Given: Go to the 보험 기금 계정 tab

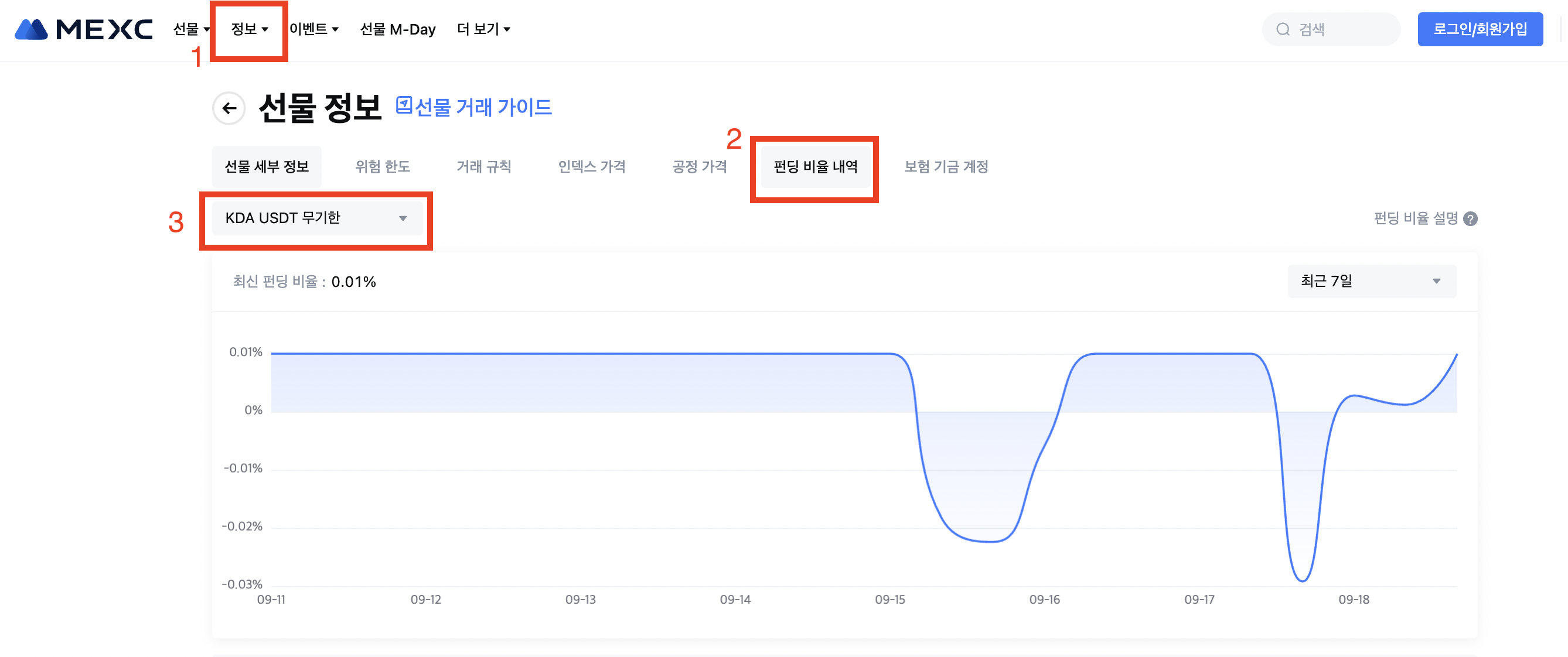Looking at the screenshot, I should (946, 167).
